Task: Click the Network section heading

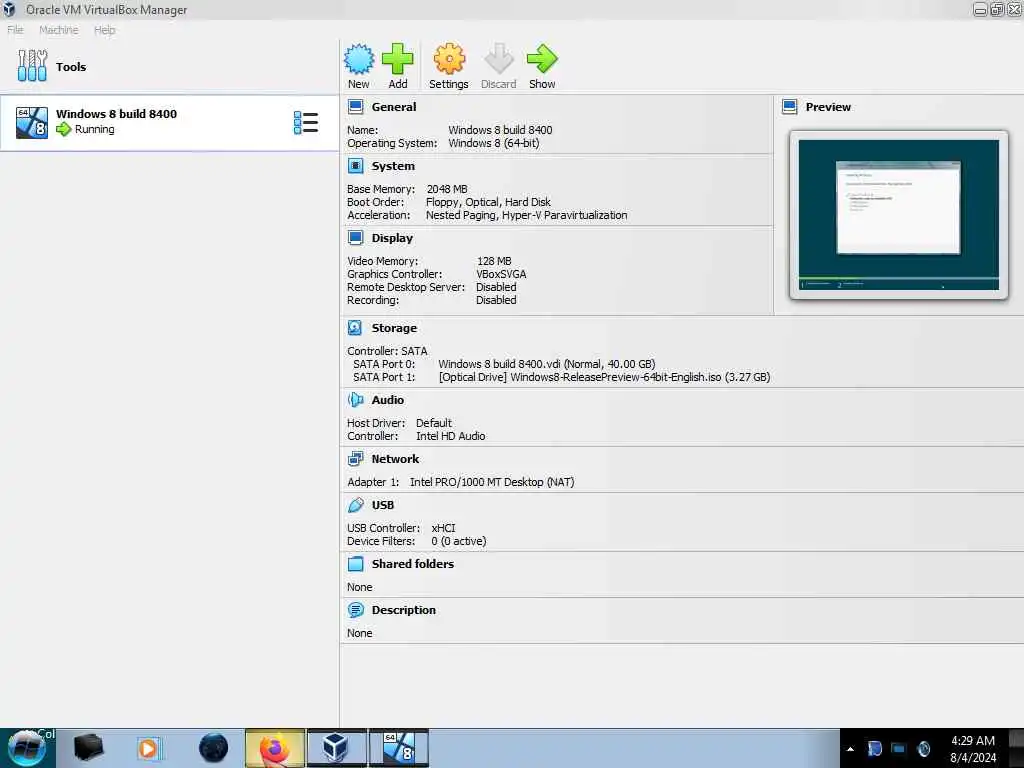Action: (395, 458)
